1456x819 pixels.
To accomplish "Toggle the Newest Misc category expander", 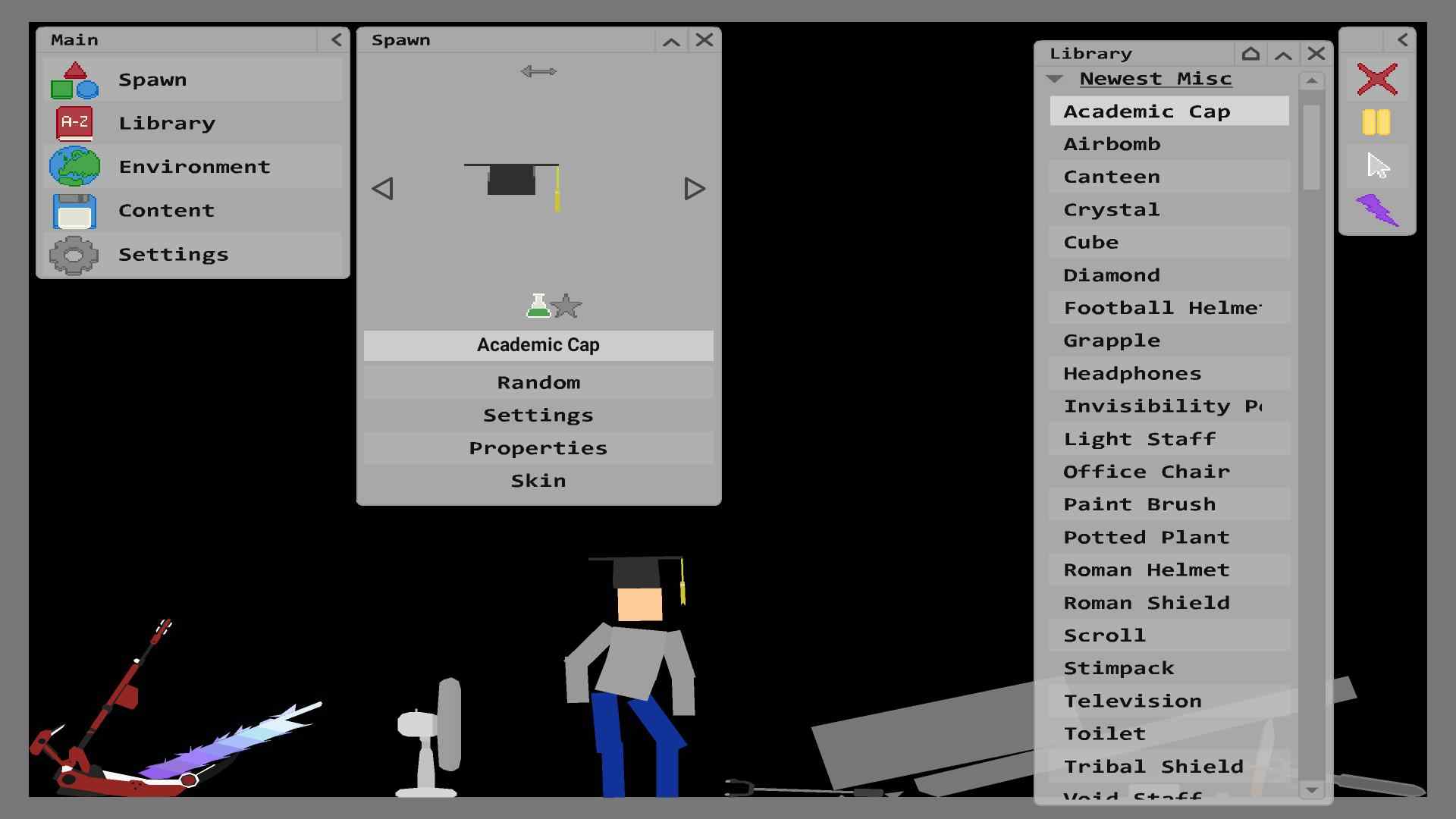I will [x=1053, y=78].
